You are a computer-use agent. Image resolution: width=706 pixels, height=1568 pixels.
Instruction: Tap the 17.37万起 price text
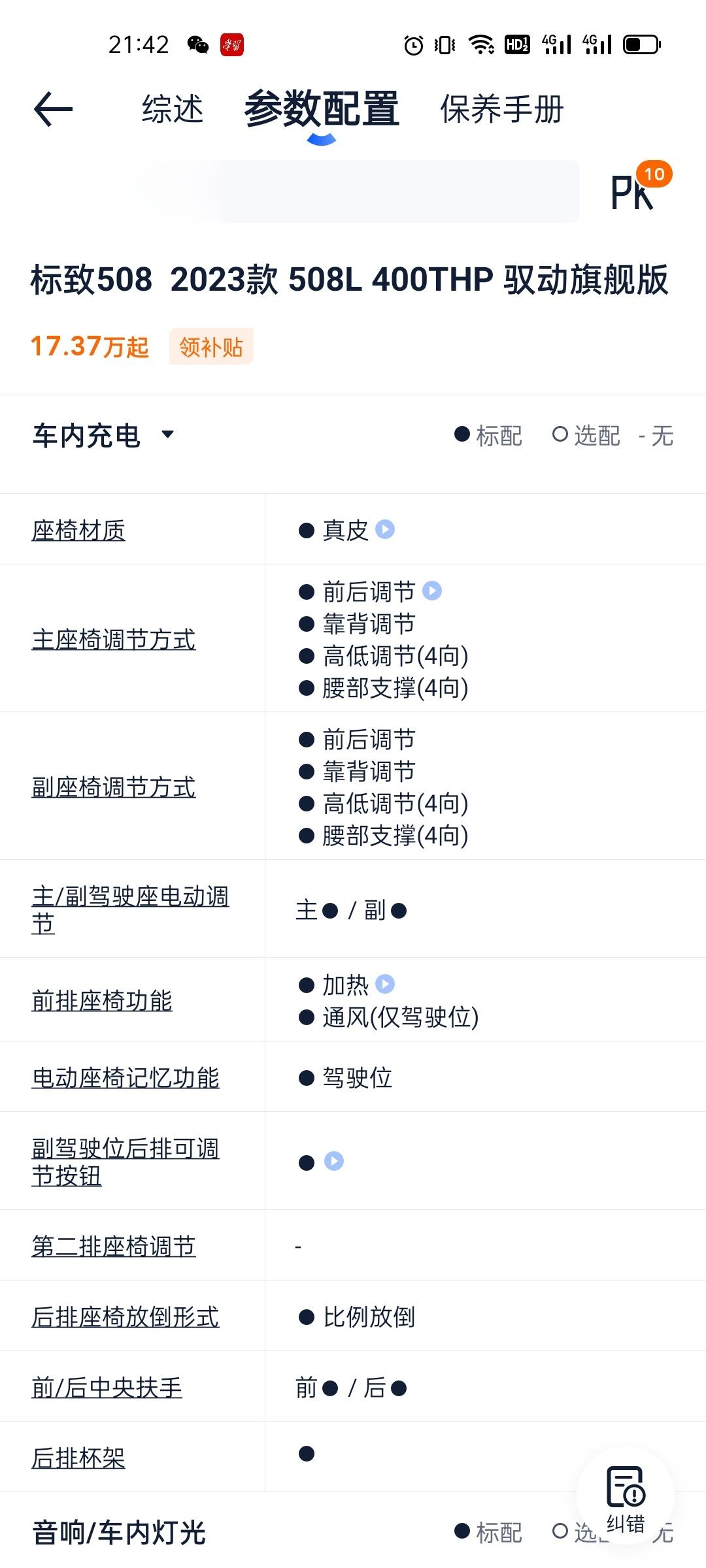[90, 346]
